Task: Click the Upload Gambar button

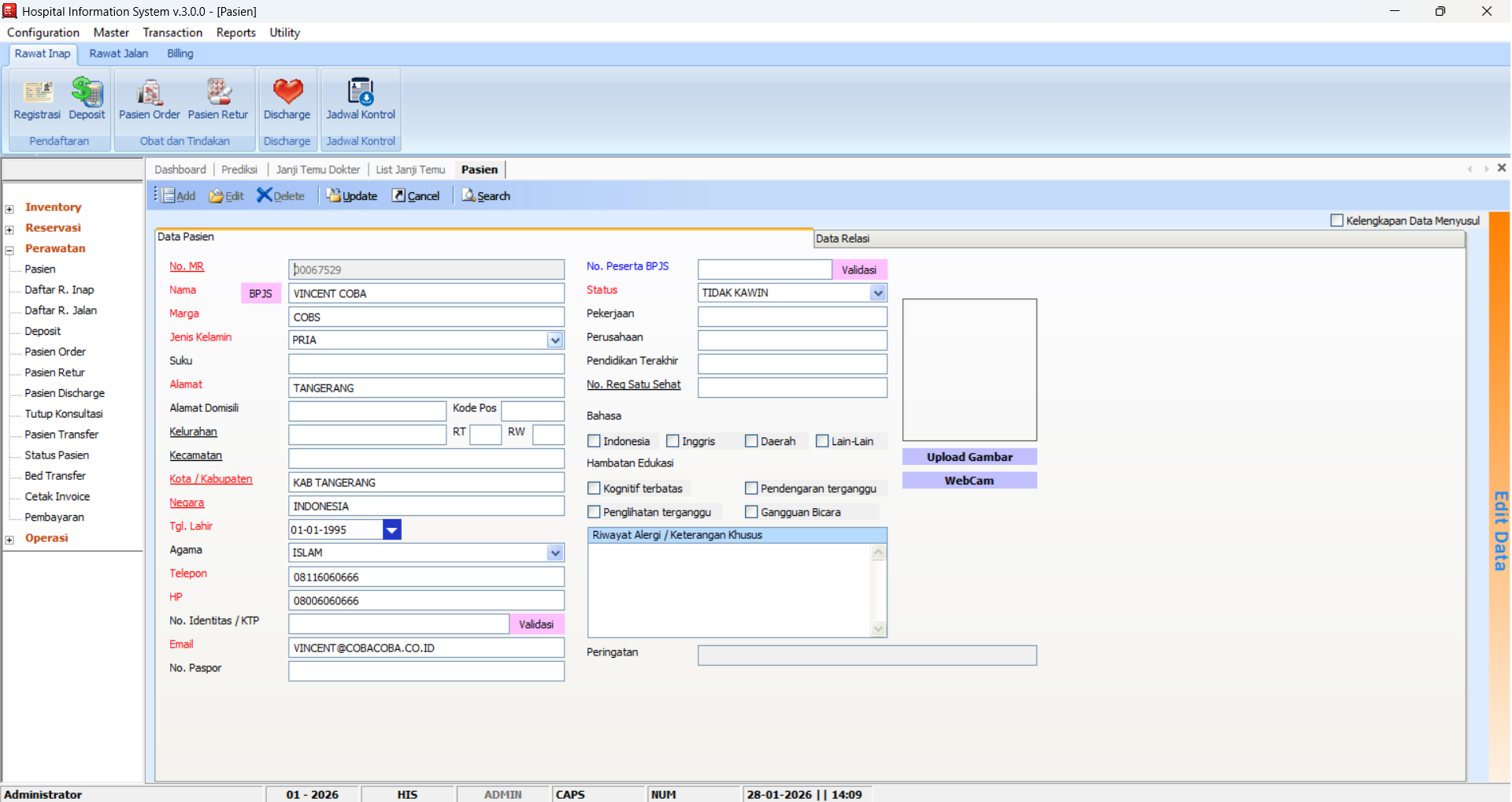Action: click(x=969, y=457)
